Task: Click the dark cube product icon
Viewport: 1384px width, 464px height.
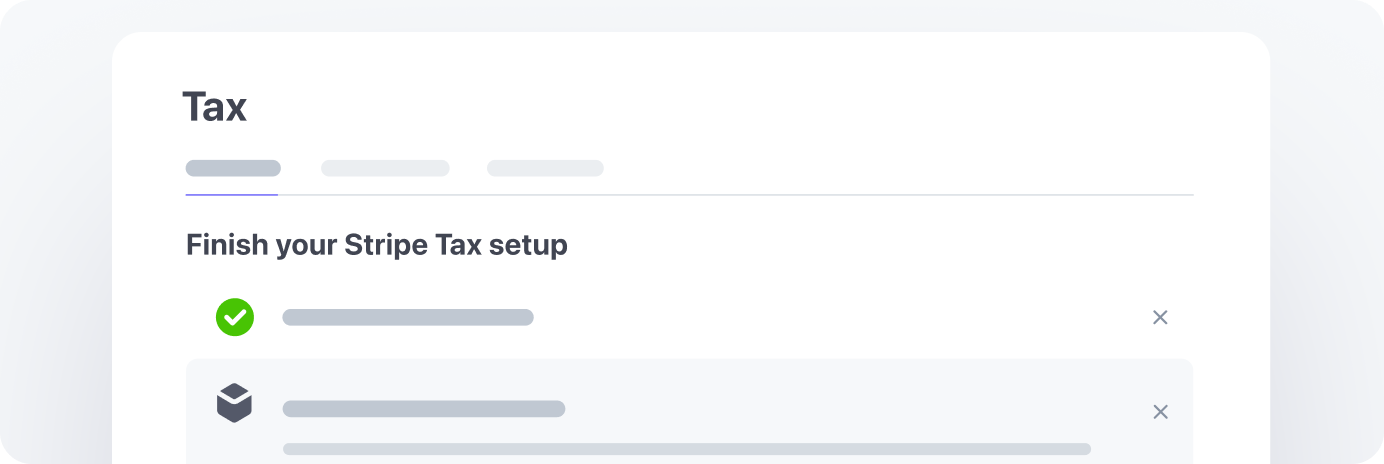Action: pos(234,403)
